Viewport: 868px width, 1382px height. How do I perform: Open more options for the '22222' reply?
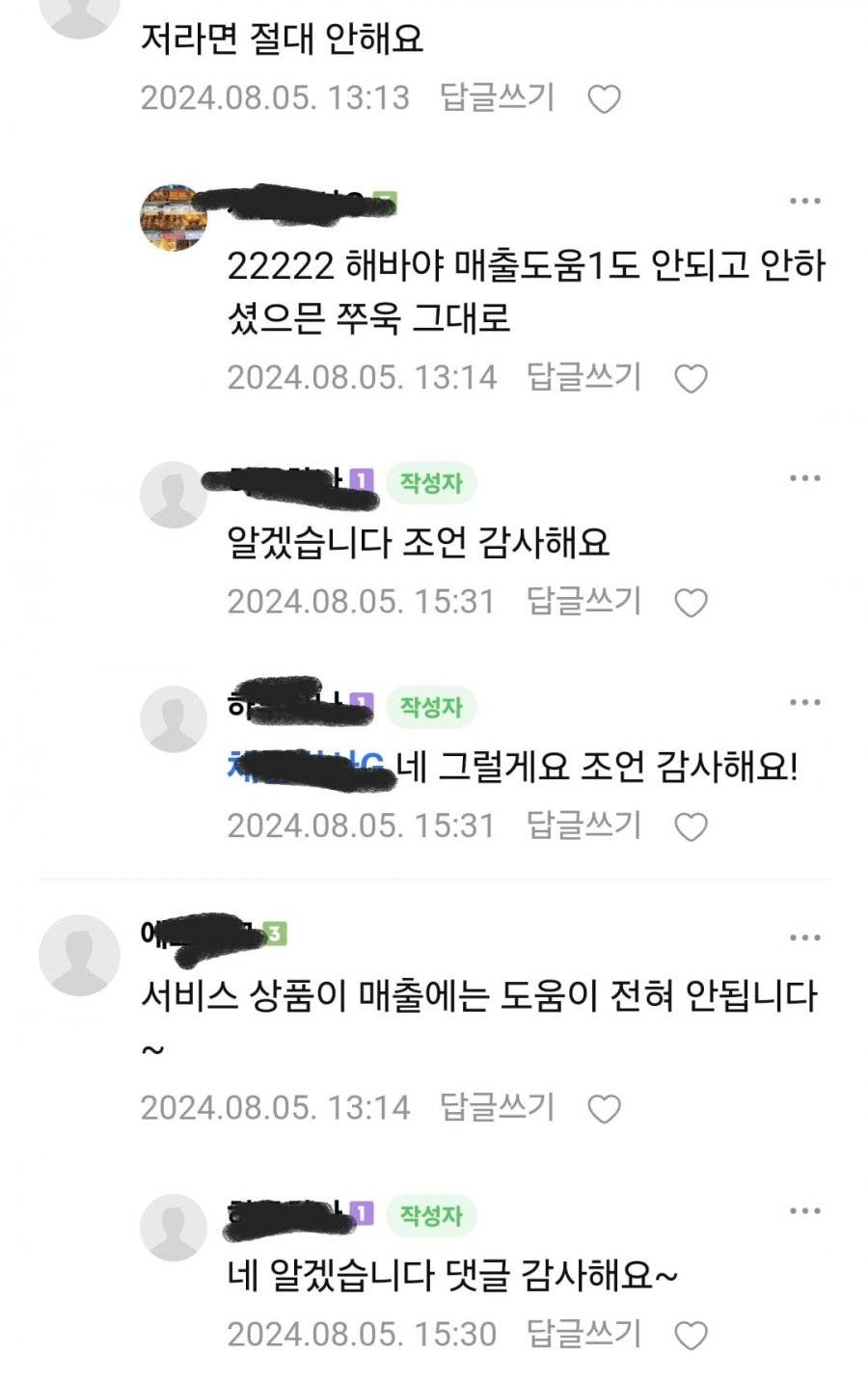pos(804,202)
